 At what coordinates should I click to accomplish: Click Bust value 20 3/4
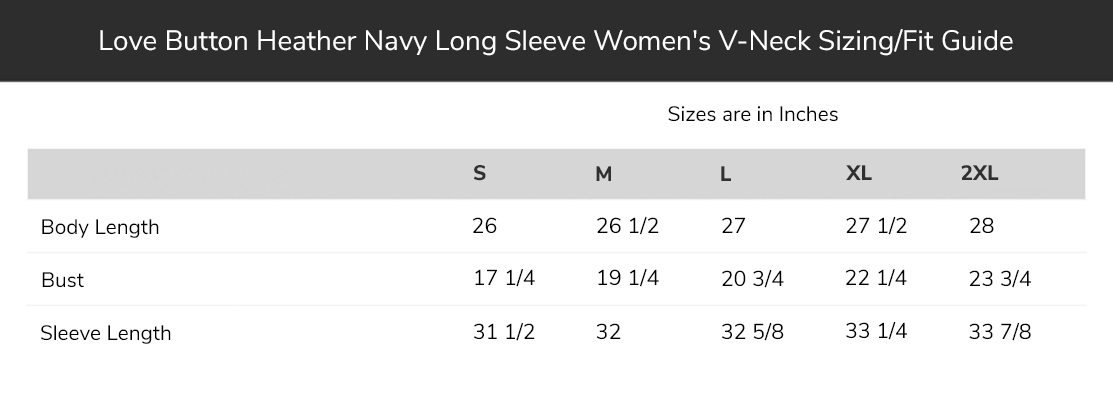point(752,279)
